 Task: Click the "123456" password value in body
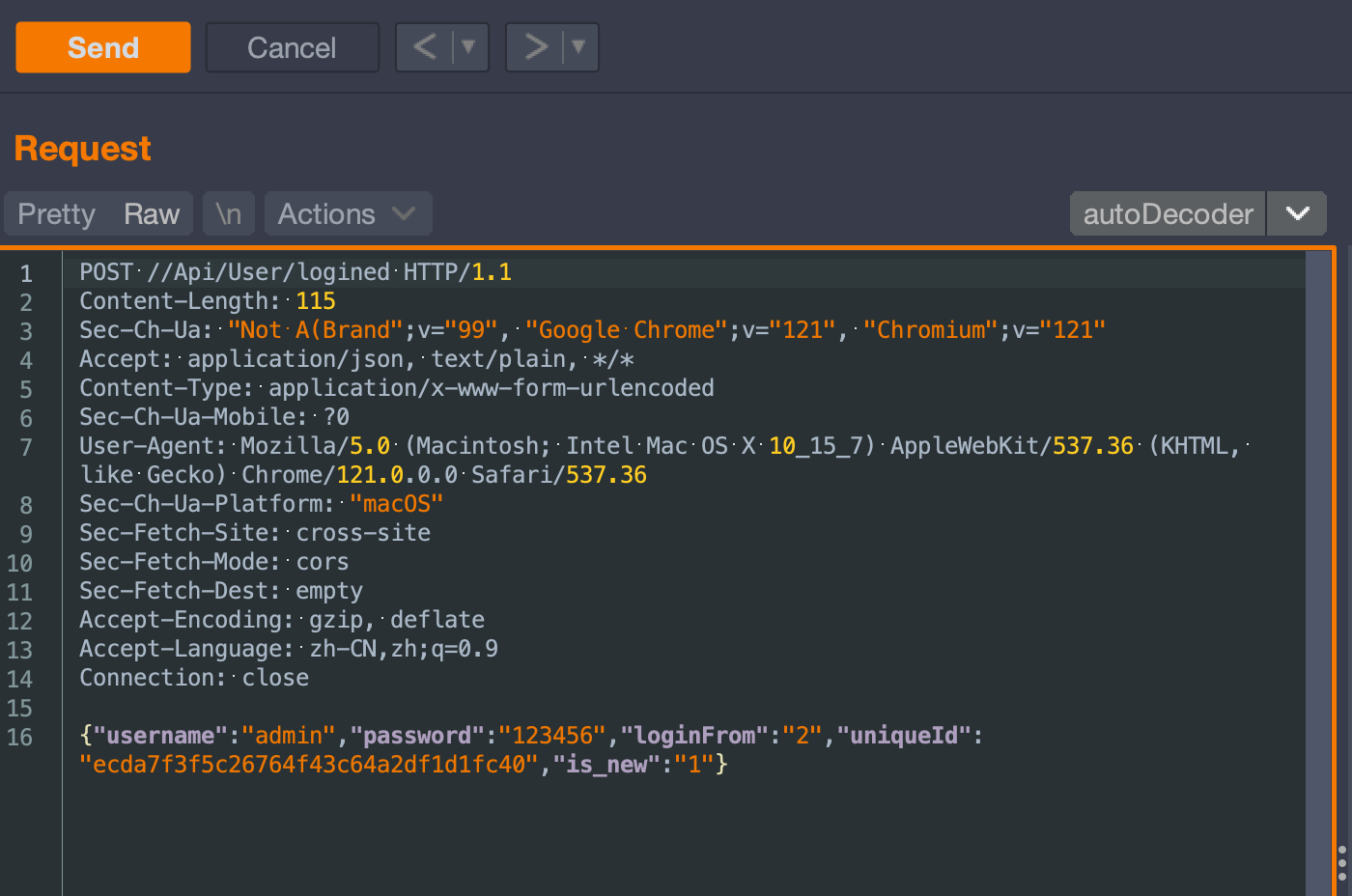point(552,736)
